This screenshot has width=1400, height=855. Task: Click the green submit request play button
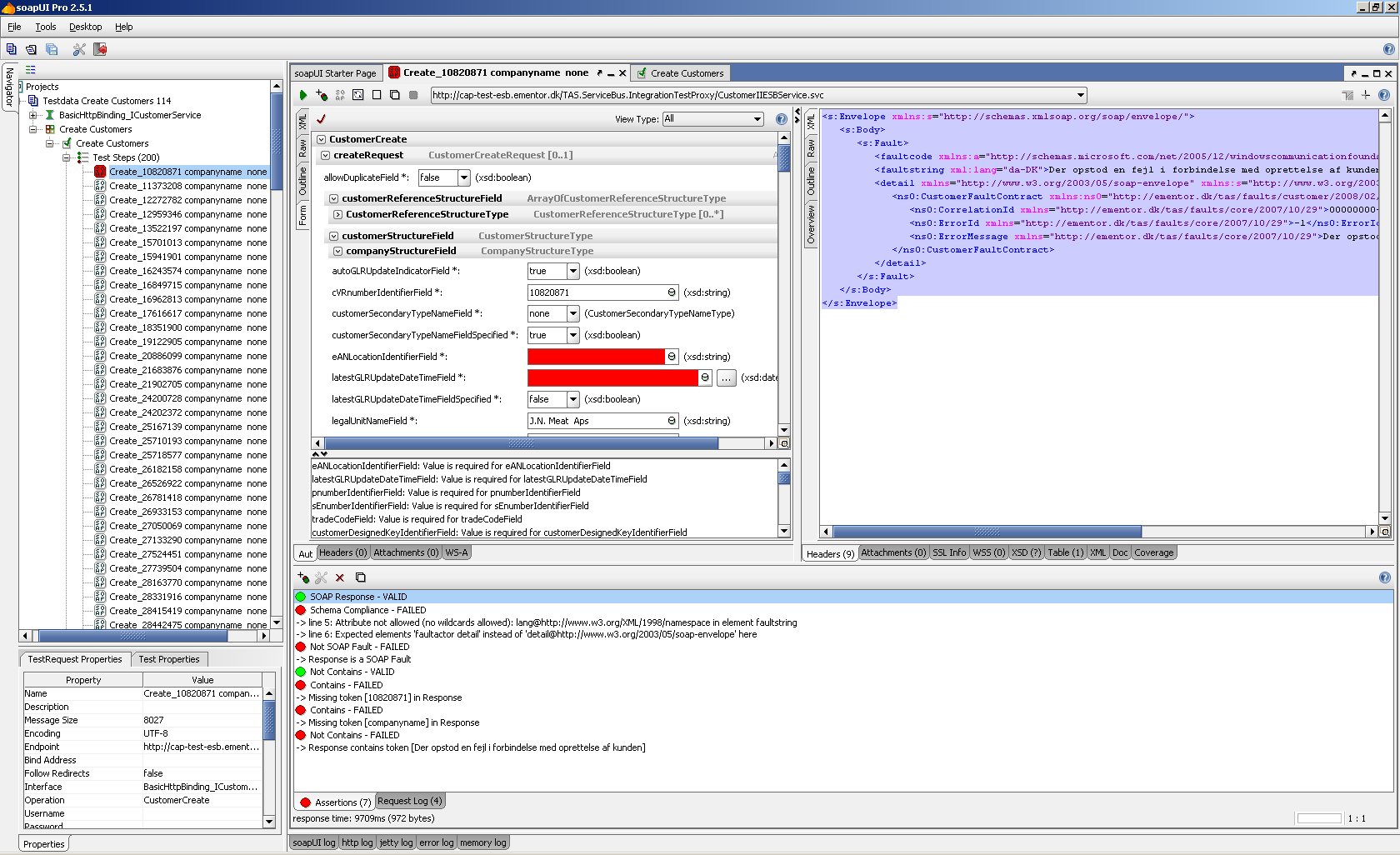pos(303,95)
